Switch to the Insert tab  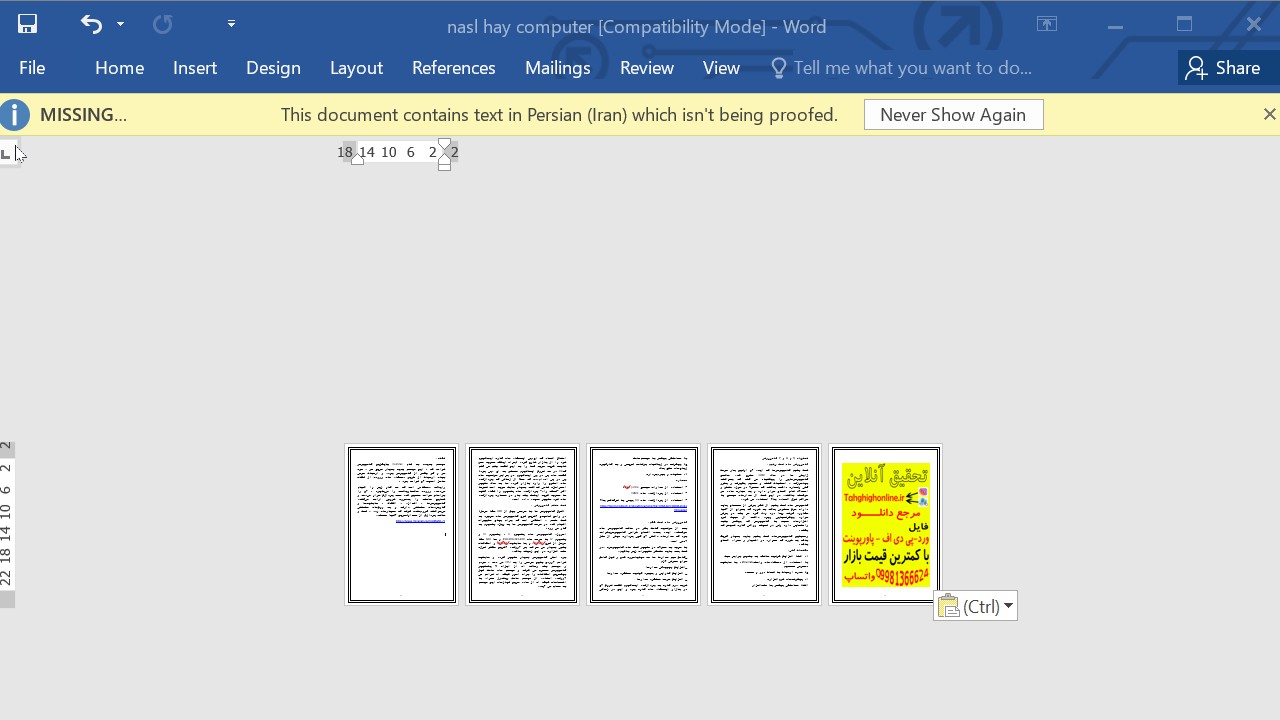pos(195,68)
